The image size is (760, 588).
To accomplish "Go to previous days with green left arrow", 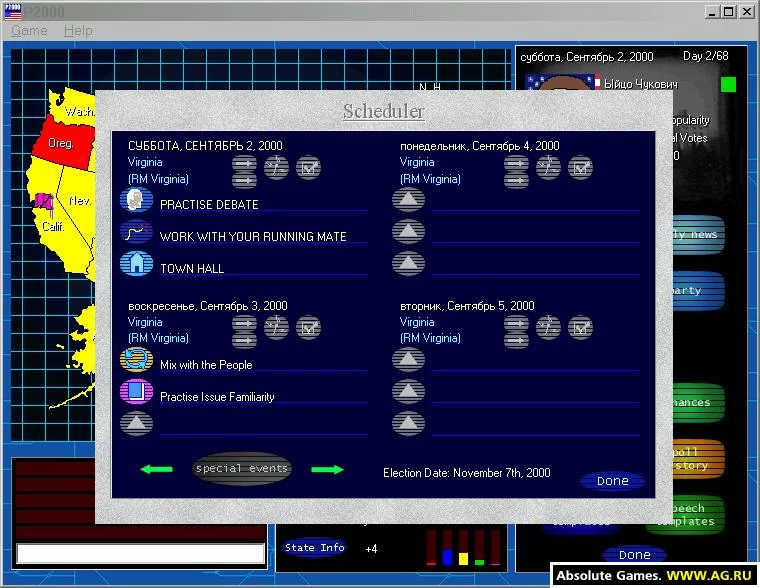I will pos(156,469).
